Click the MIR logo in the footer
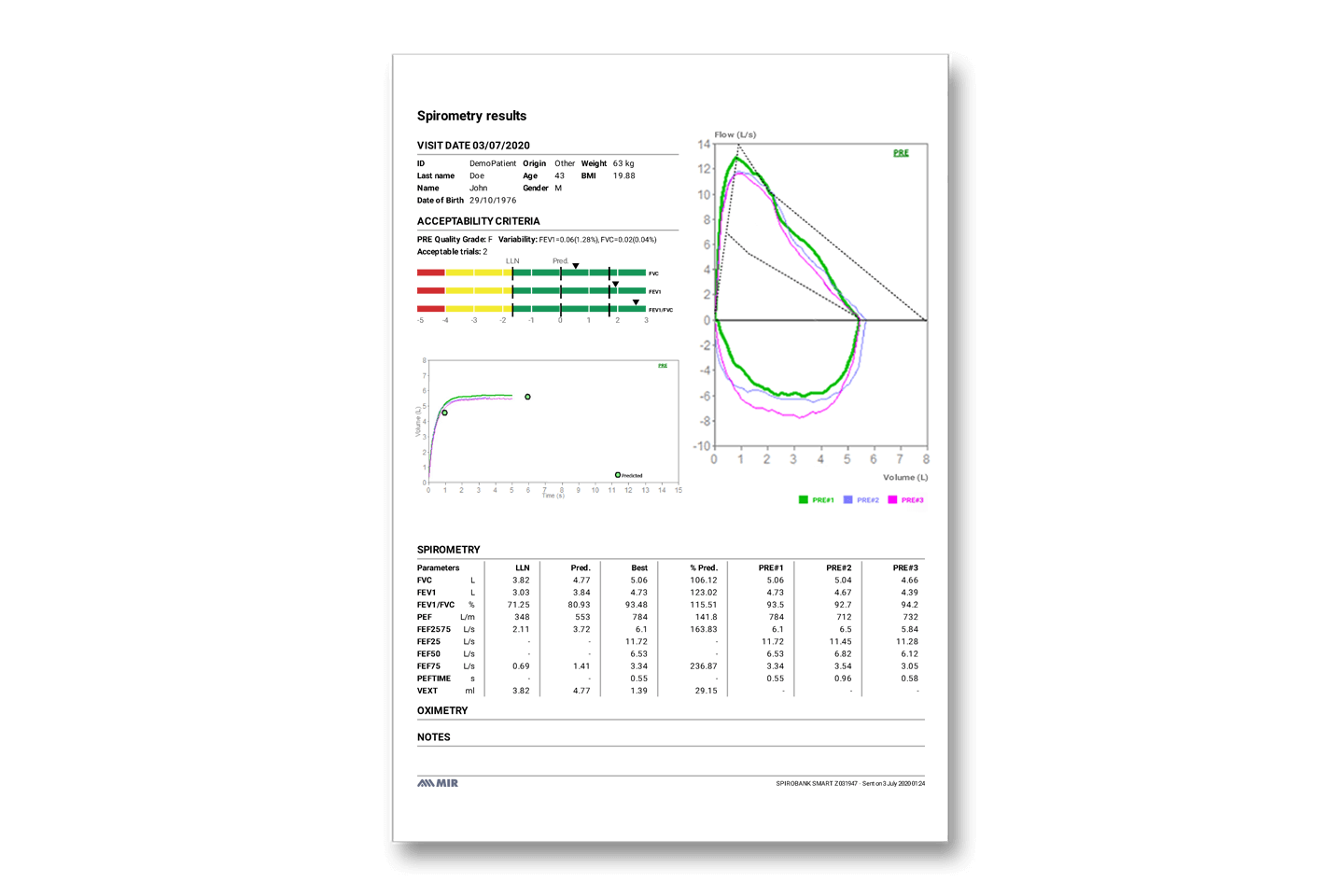The height and width of the screenshot is (896, 1344). coord(438,783)
